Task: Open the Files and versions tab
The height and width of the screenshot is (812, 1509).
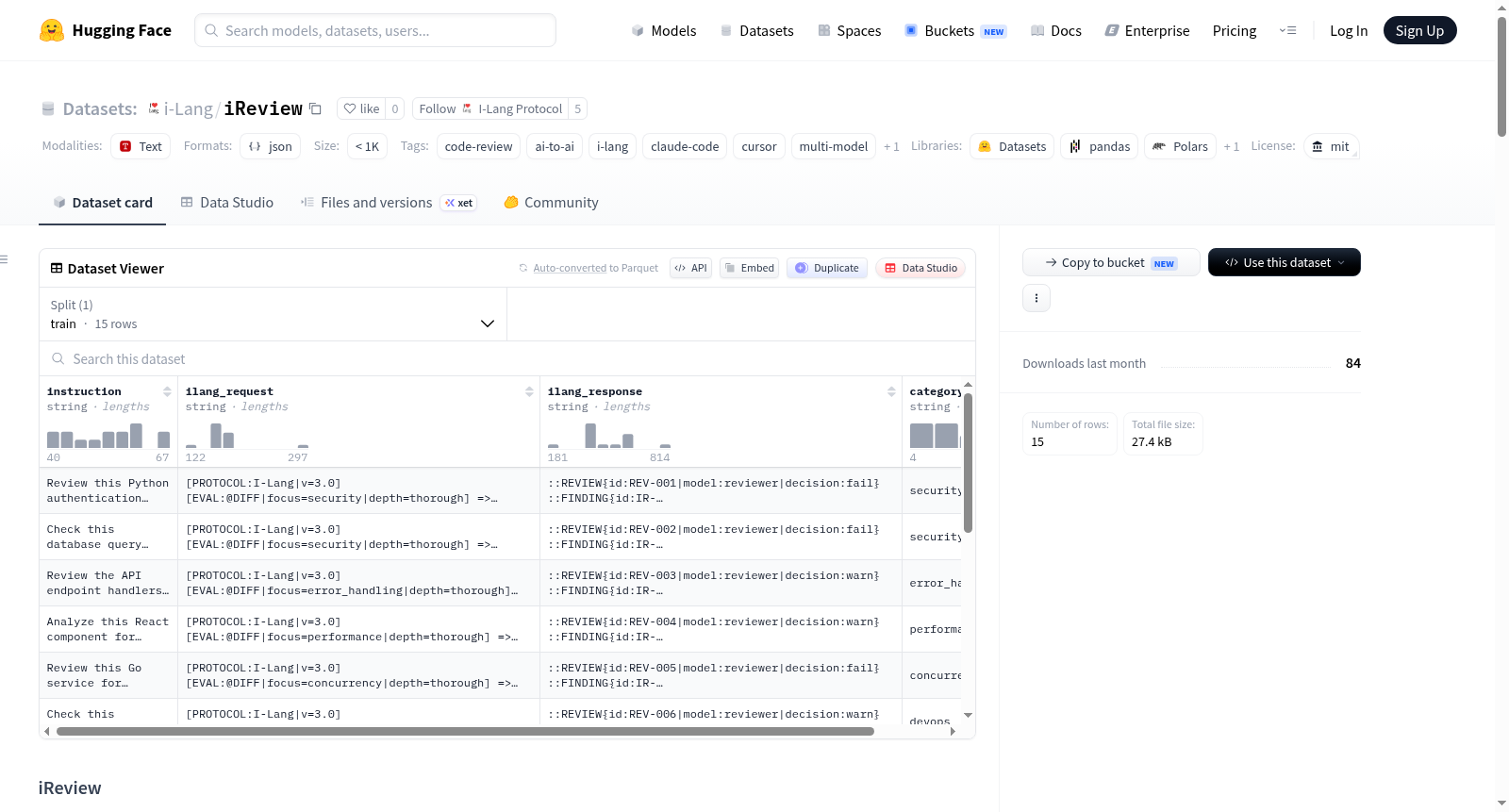Action: click(389, 203)
